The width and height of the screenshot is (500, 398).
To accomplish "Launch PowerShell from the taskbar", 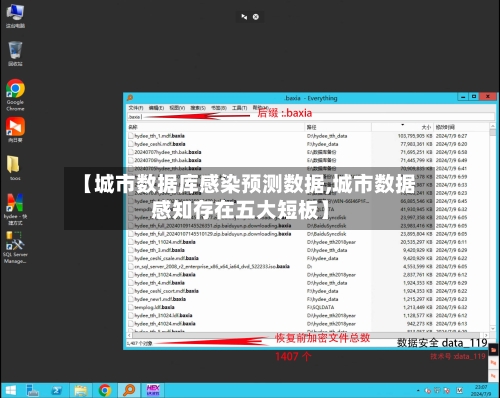I will coord(57,390).
